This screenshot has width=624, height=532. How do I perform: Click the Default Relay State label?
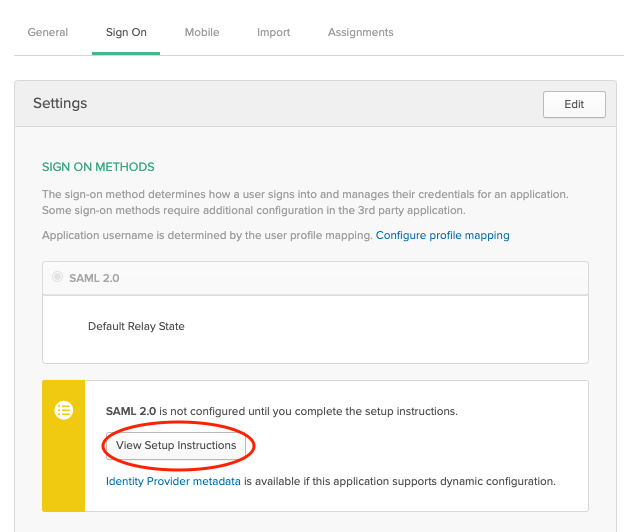(x=136, y=326)
